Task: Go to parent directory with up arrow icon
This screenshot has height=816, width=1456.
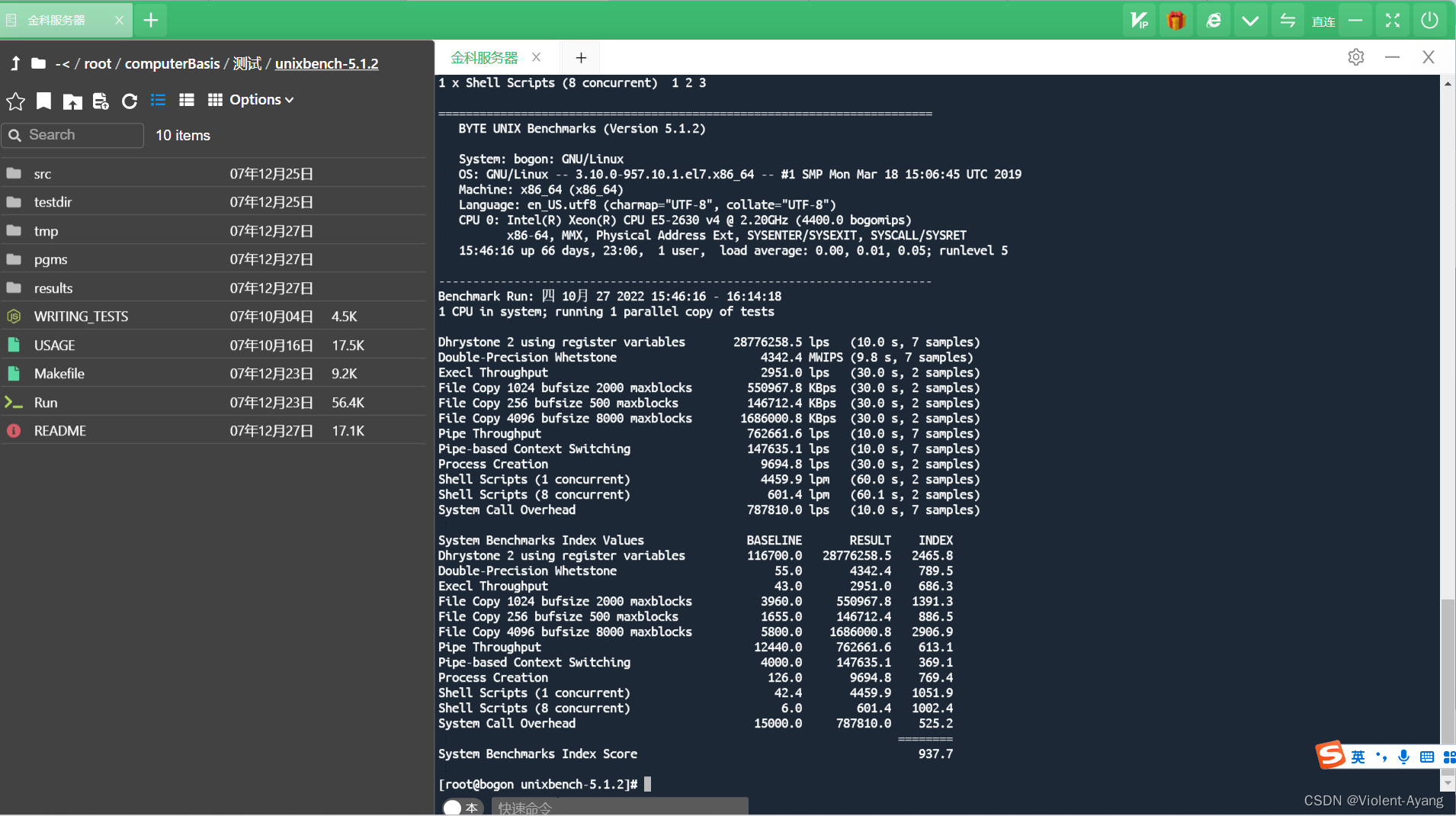Action: [x=14, y=63]
